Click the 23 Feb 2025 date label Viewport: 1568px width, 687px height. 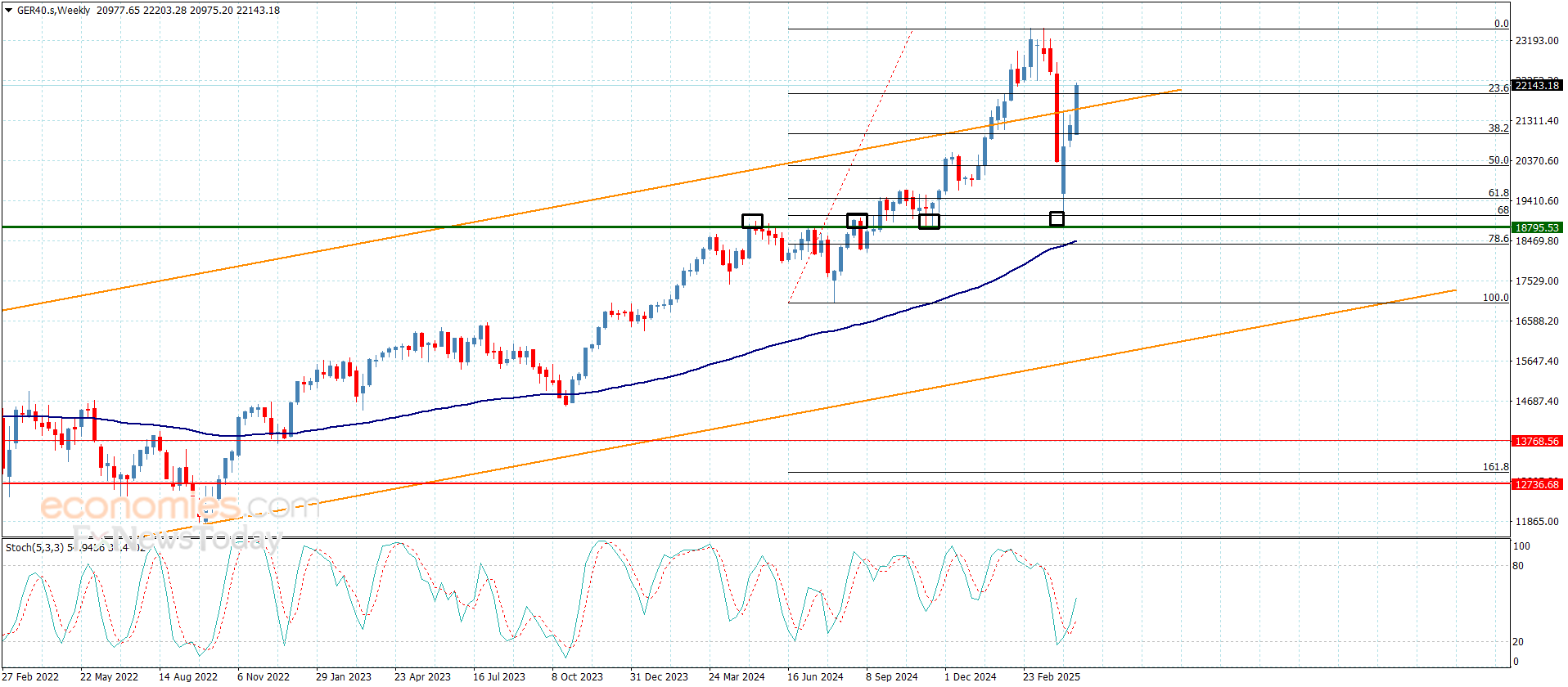[x=1051, y=676]
